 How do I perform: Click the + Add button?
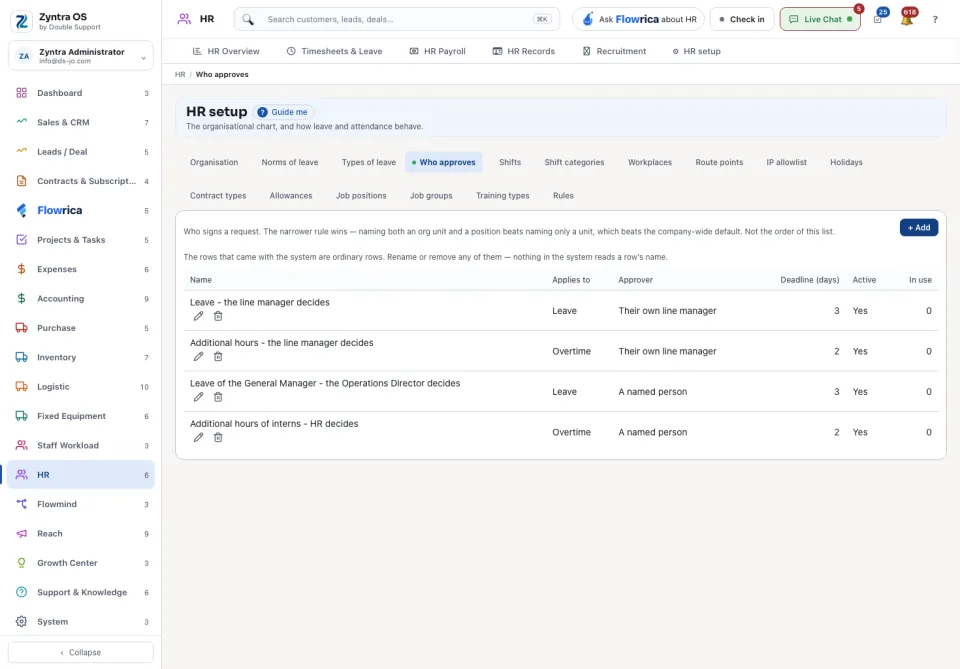(918, 228)
